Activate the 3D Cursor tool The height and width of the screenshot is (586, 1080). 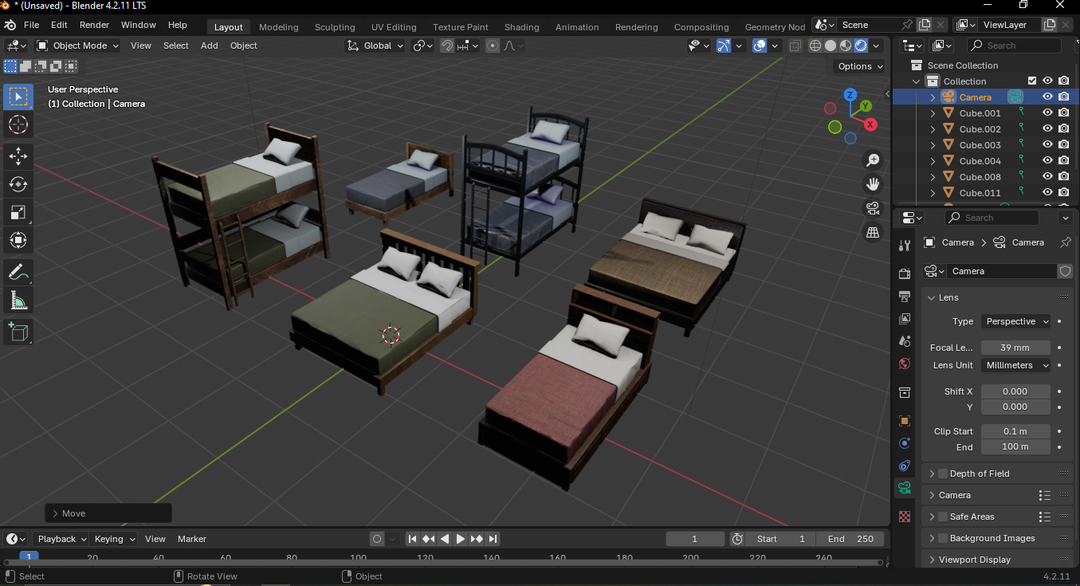tap(19, 125)
